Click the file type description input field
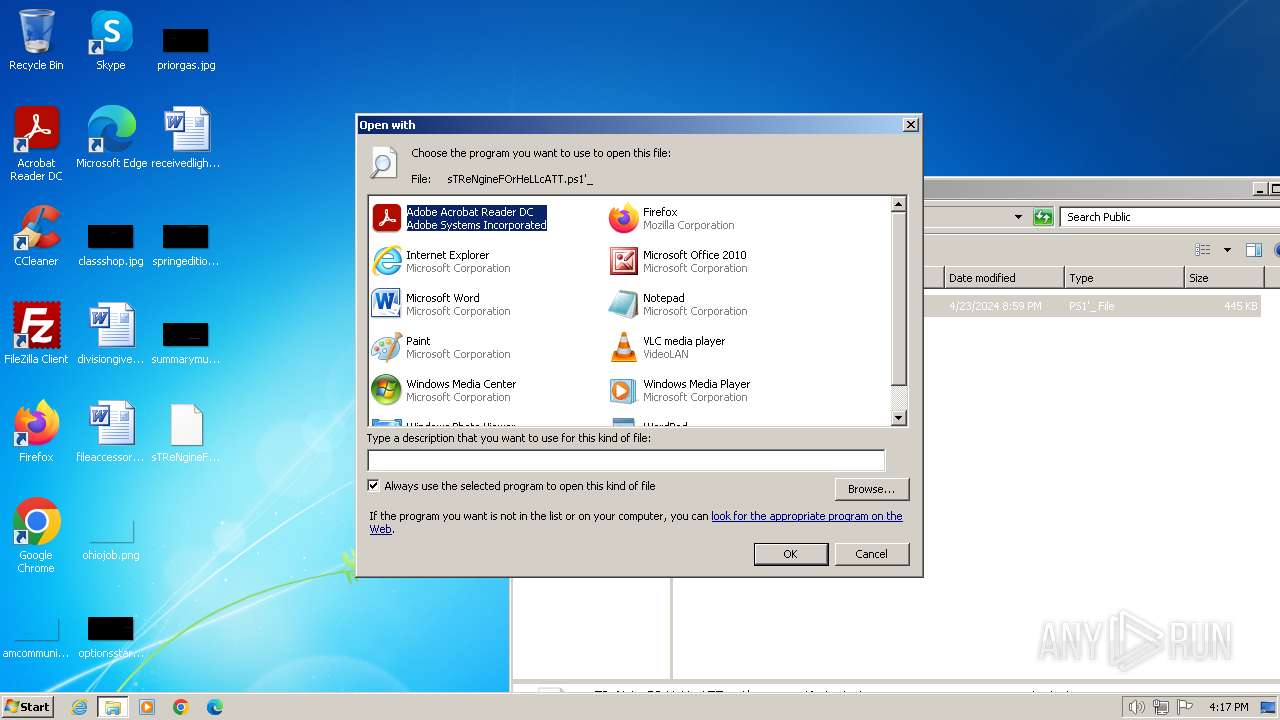 pyautogui.click(x=626, y=460)
